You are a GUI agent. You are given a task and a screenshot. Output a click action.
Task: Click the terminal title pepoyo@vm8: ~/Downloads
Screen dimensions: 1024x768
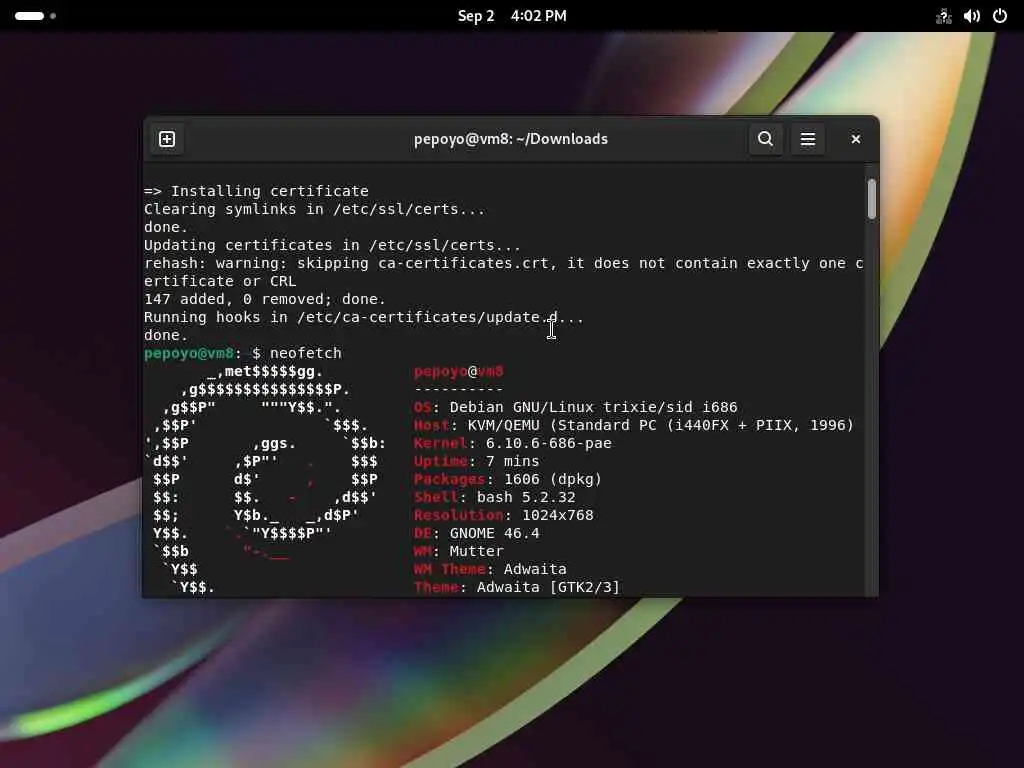tap(511, 139)
